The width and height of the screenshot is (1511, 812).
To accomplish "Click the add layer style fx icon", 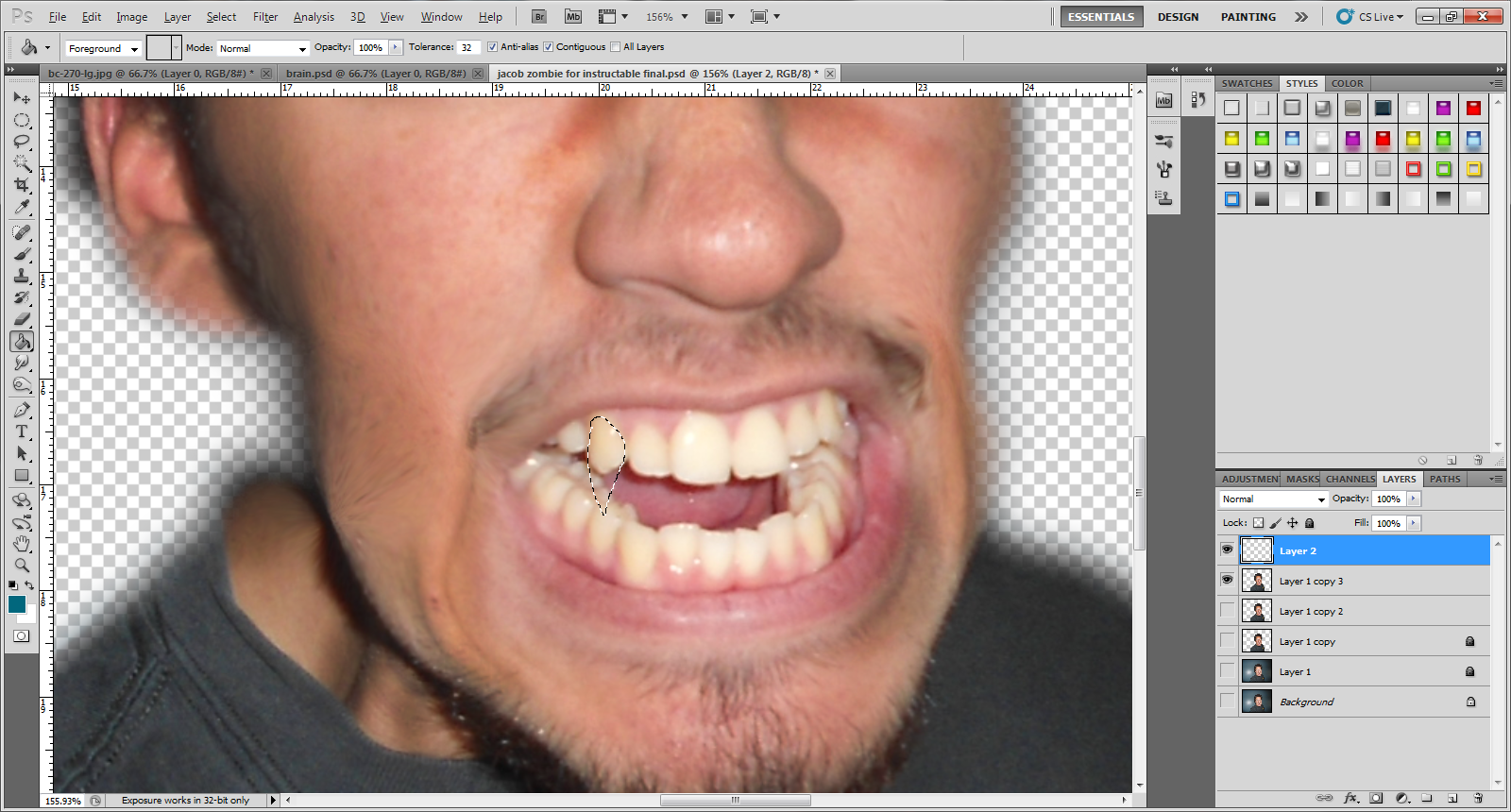I will tap(1351, 799).
